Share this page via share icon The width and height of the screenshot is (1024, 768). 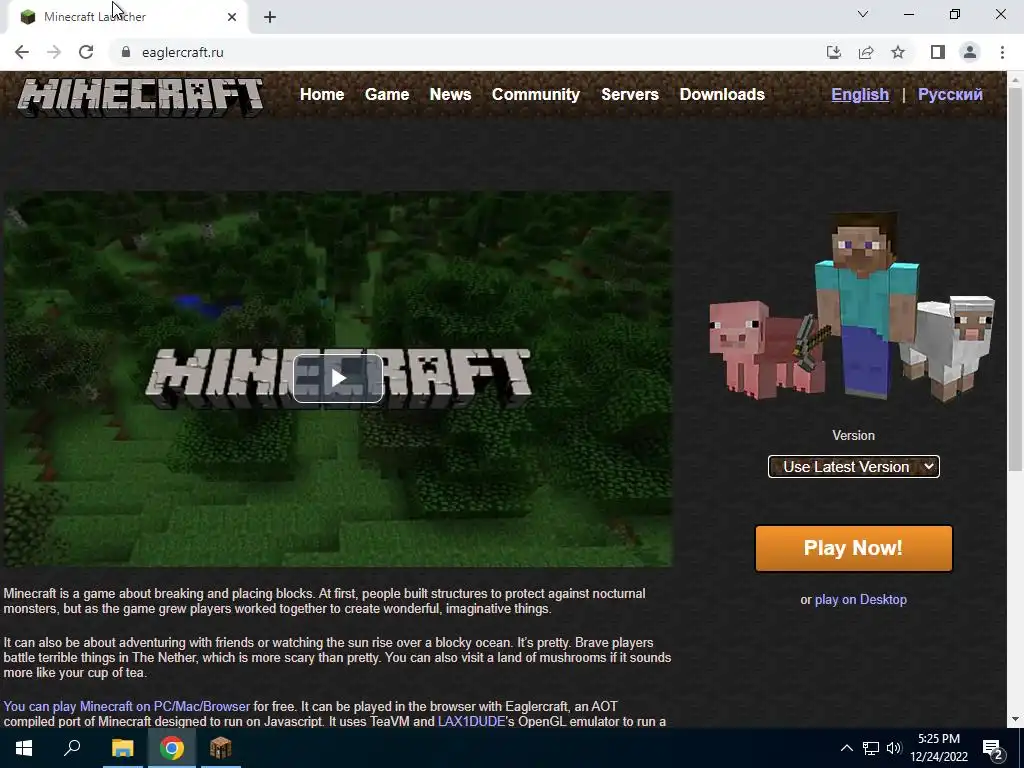point(866,52)
